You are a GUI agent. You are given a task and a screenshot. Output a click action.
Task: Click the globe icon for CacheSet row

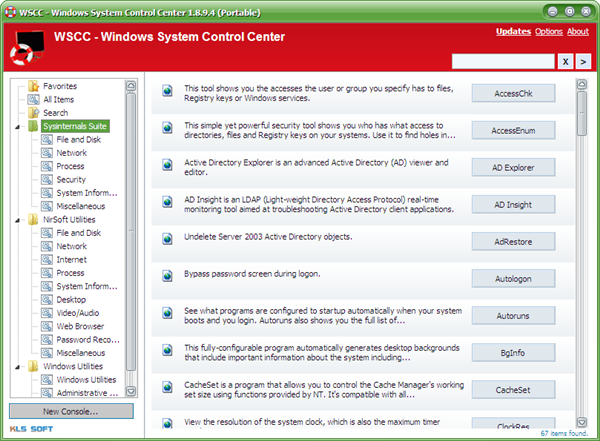click(168, 387)
